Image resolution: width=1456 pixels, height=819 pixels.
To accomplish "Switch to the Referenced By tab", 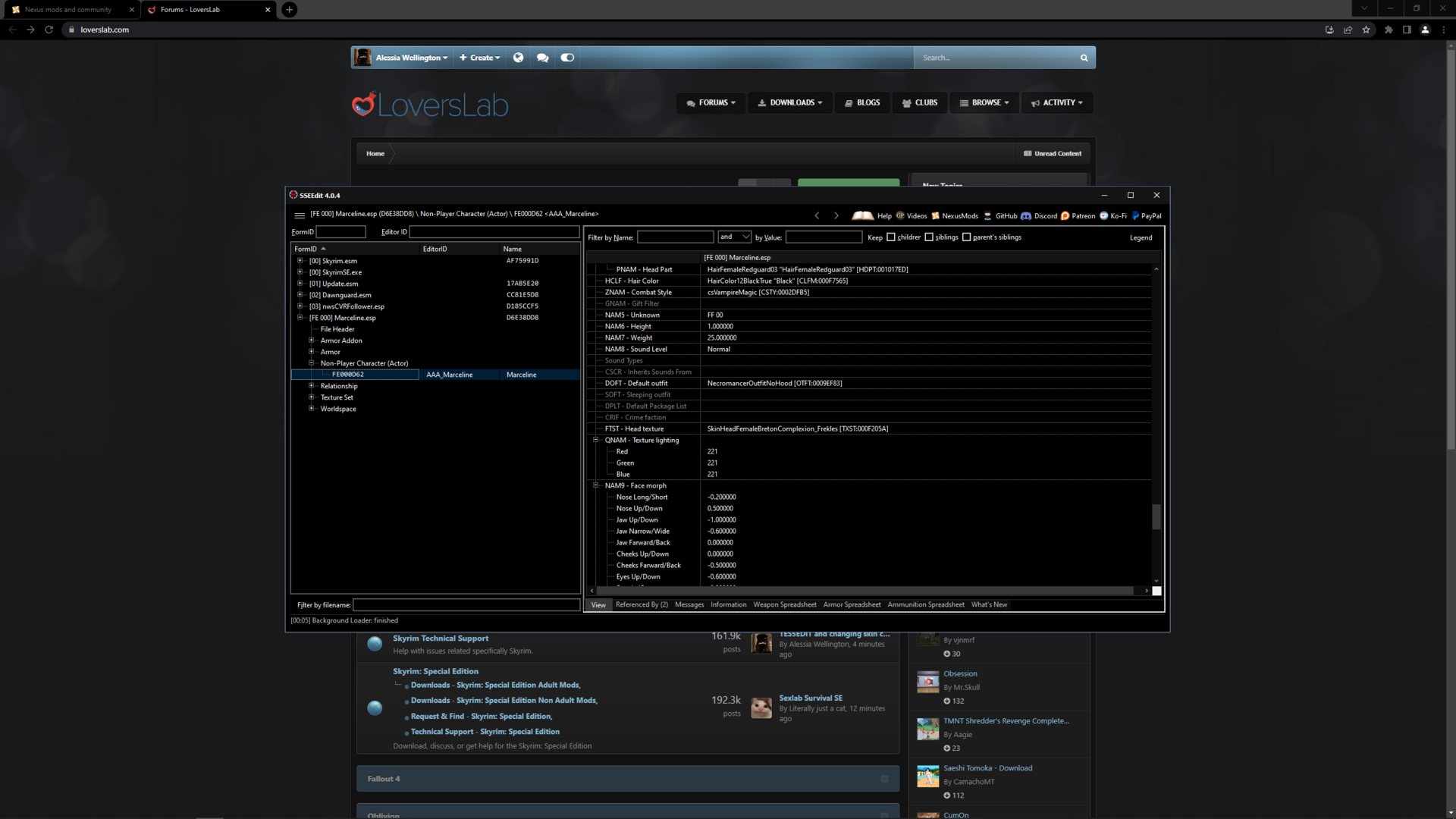I will 642,605.
